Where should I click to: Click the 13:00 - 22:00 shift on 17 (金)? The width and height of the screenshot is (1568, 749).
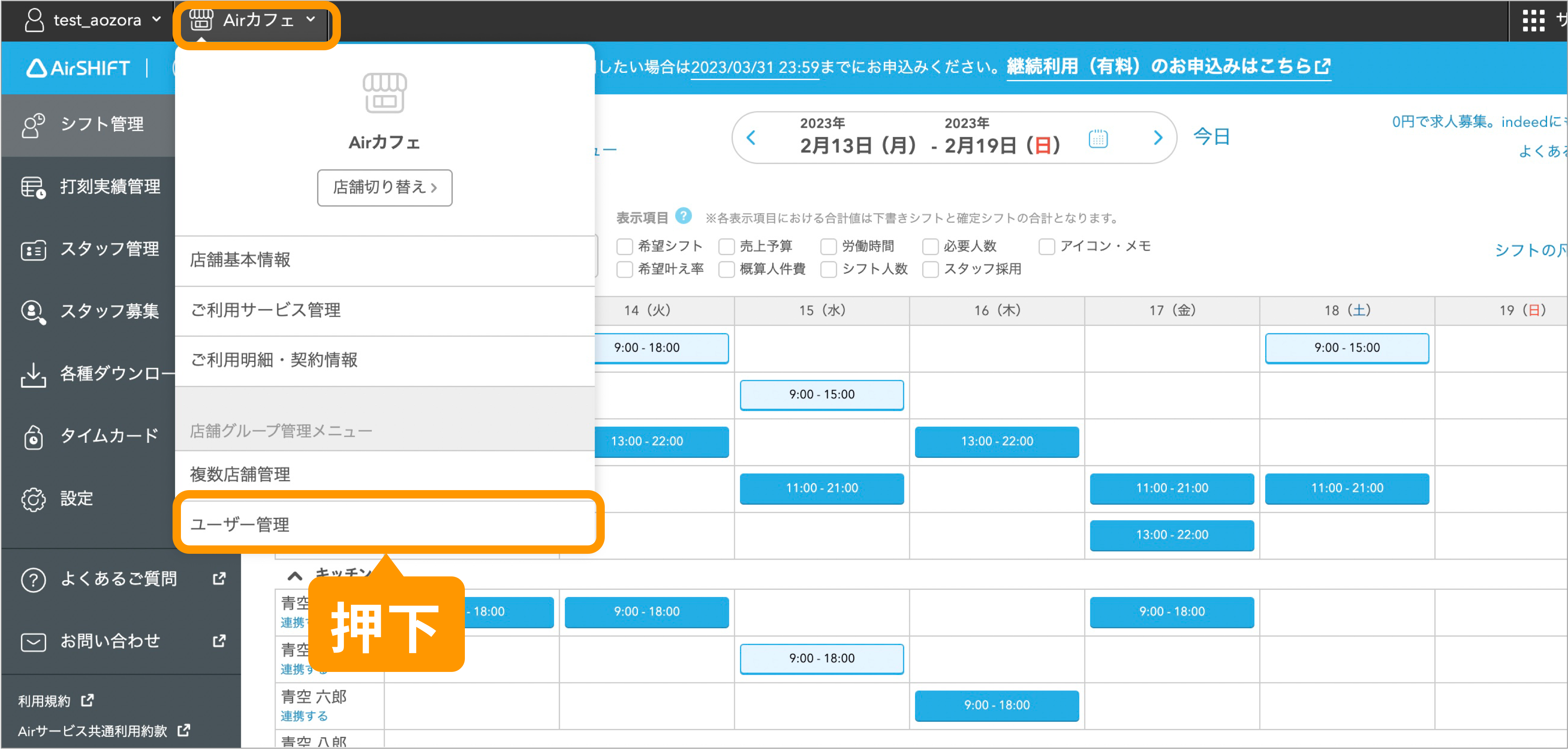[x=1172, y=535]
